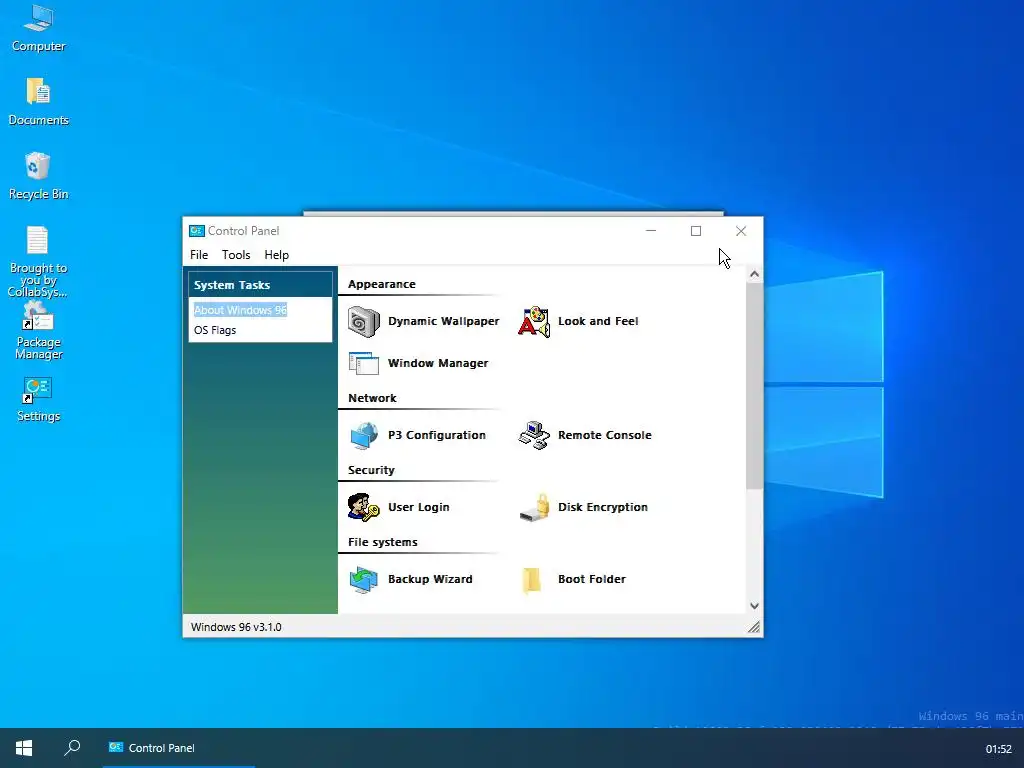Open the File menu

[199, 255]
